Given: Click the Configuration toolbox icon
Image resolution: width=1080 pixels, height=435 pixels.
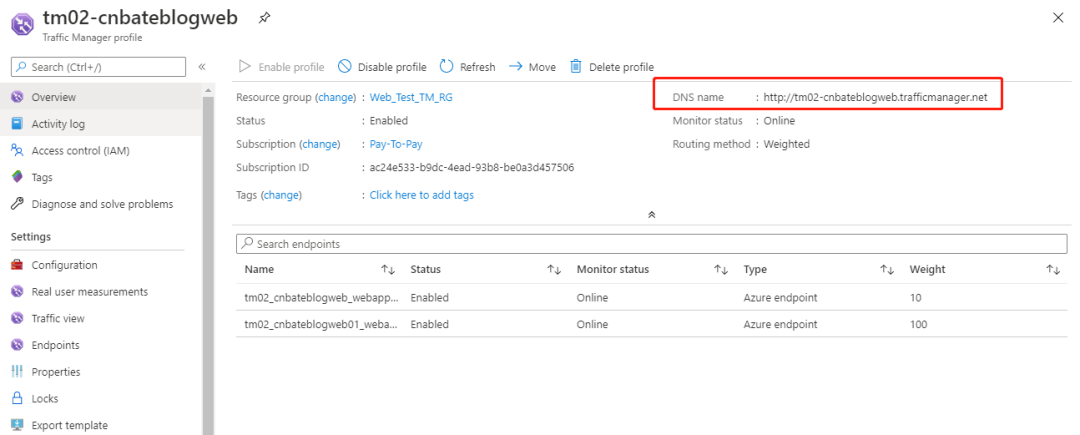Looking at the screenshot, I should (x=18, y=265).
